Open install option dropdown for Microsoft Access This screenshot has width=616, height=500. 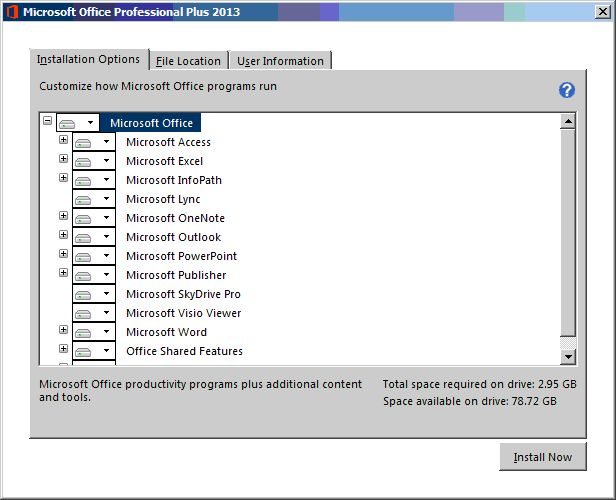pos(94,142)
